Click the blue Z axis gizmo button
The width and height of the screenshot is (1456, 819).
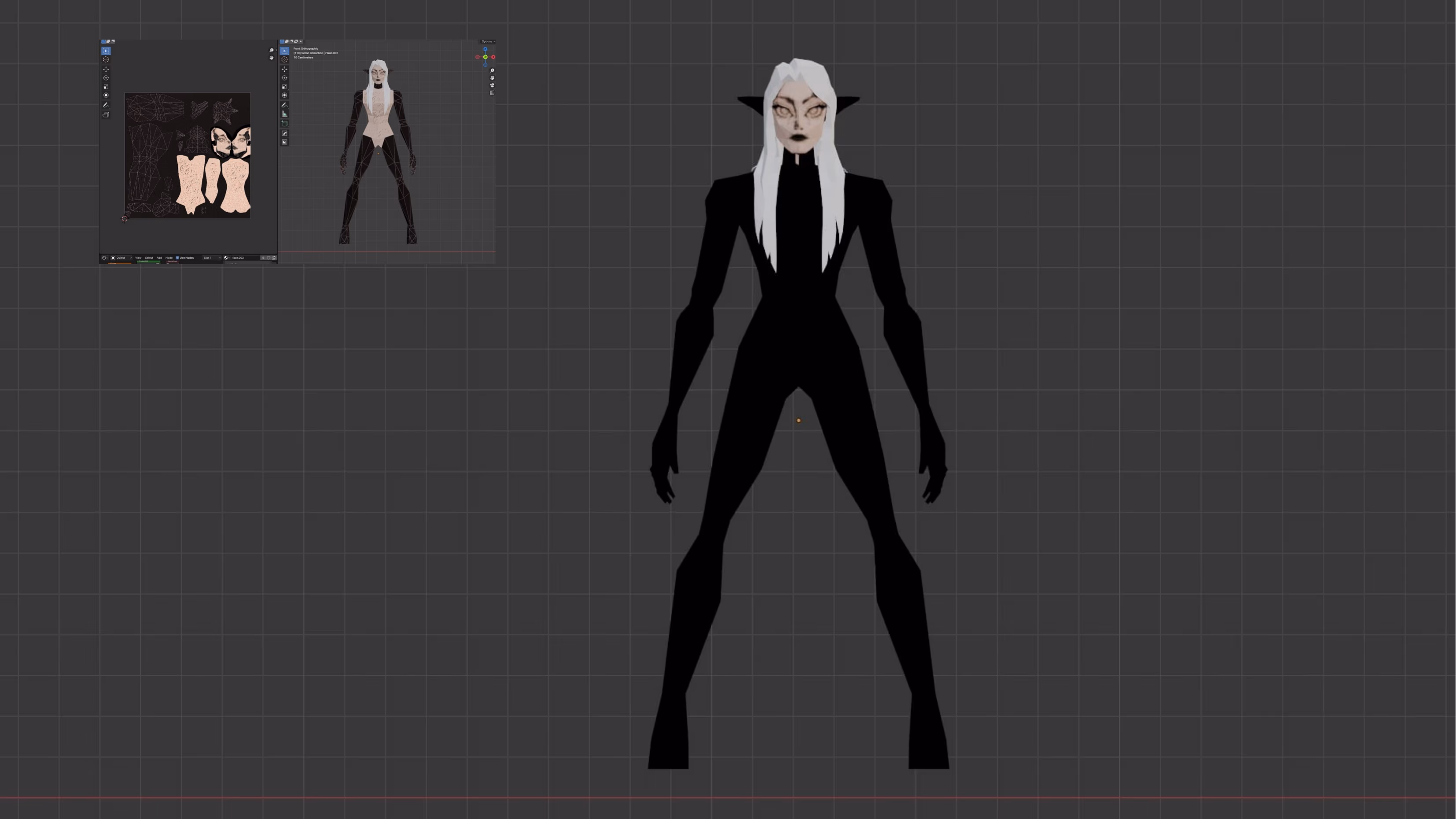pos(485,49)
